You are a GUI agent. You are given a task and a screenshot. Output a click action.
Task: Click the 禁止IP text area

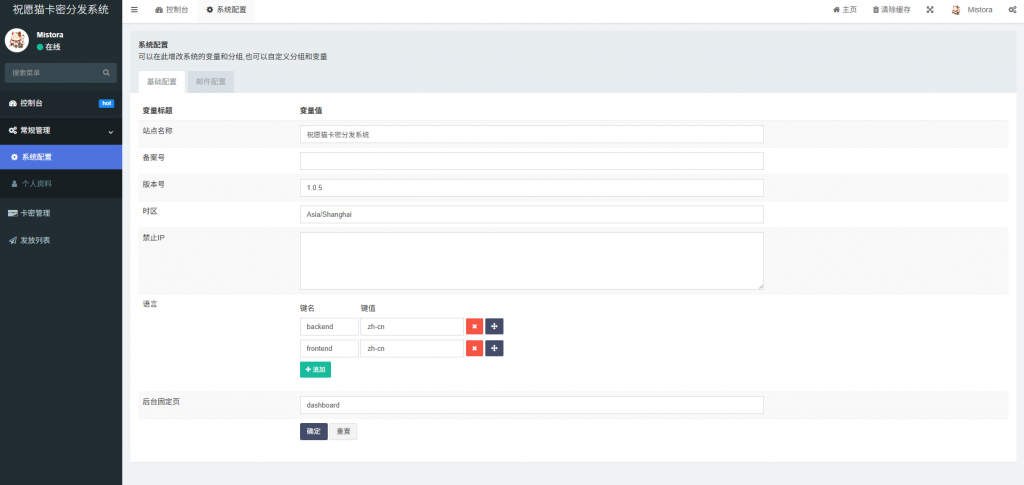point(532,260)
